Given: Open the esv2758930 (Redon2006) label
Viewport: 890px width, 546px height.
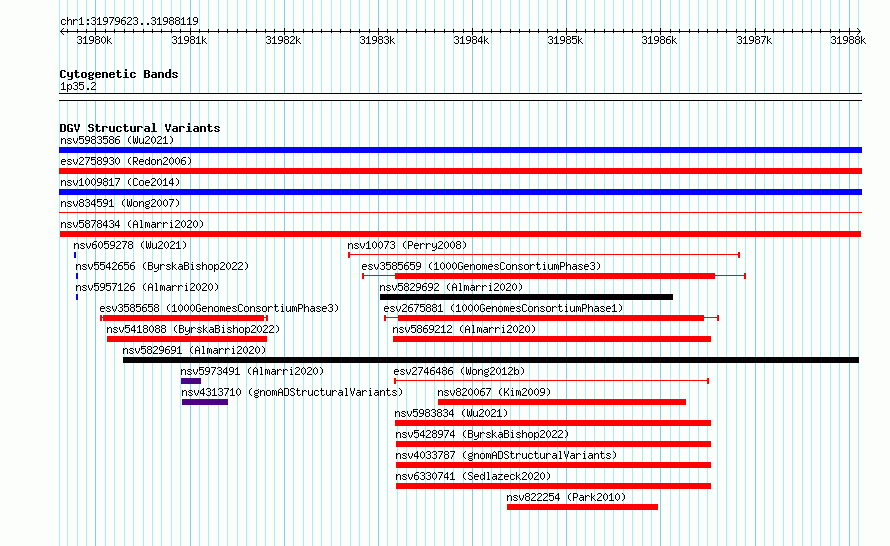Looking at the screenshot, I should [126, 161].
